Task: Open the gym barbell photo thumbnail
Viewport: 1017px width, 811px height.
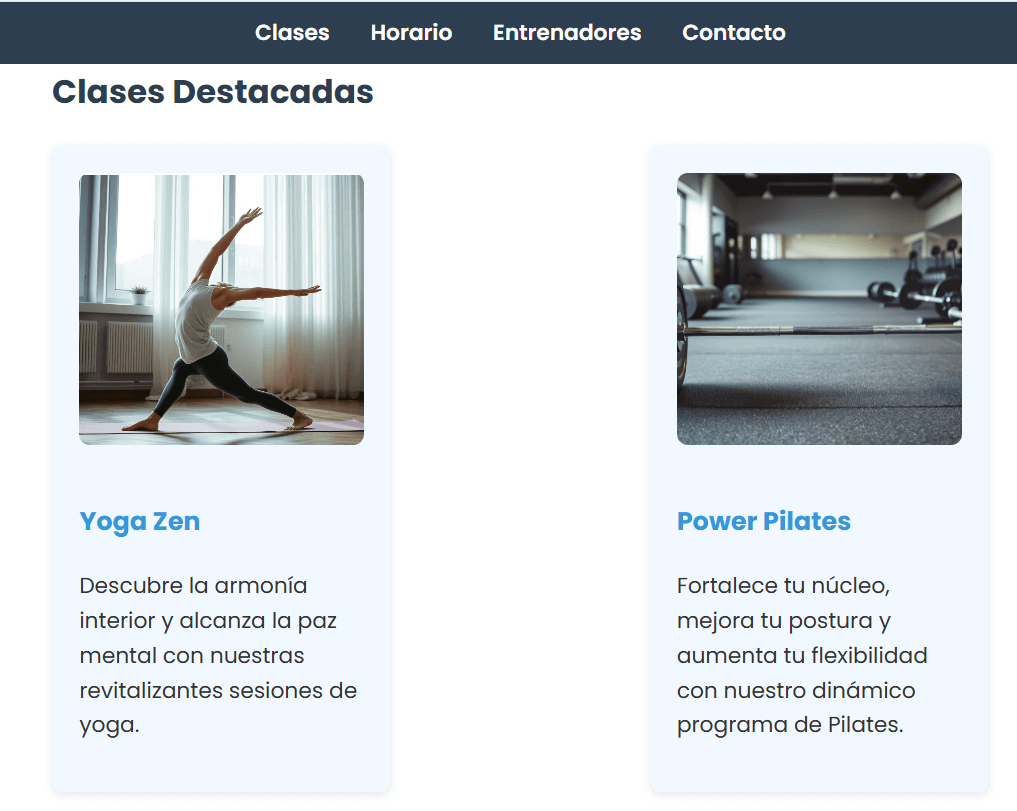Action: 819,309
